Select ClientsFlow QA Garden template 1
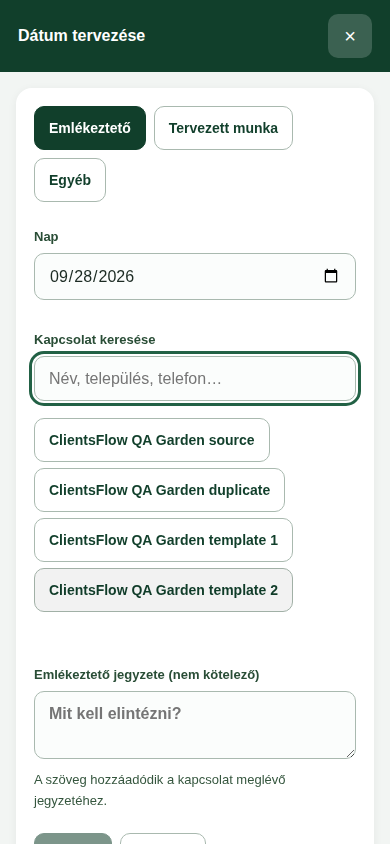 (x=164, y=540)
